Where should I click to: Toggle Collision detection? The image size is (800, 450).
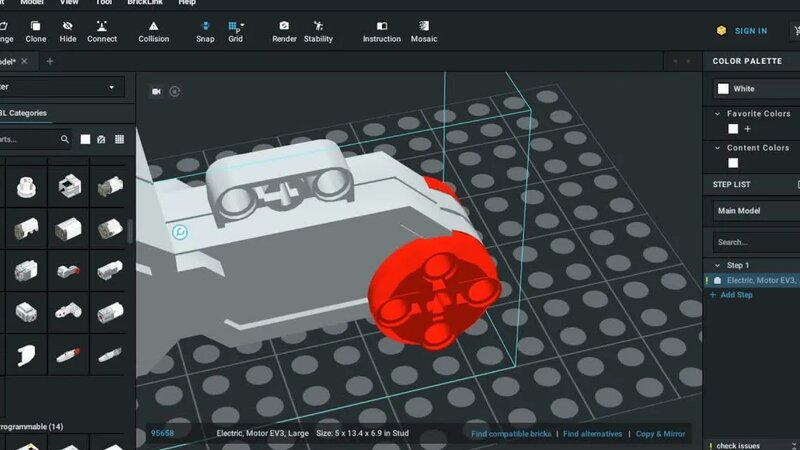point(153,32)
